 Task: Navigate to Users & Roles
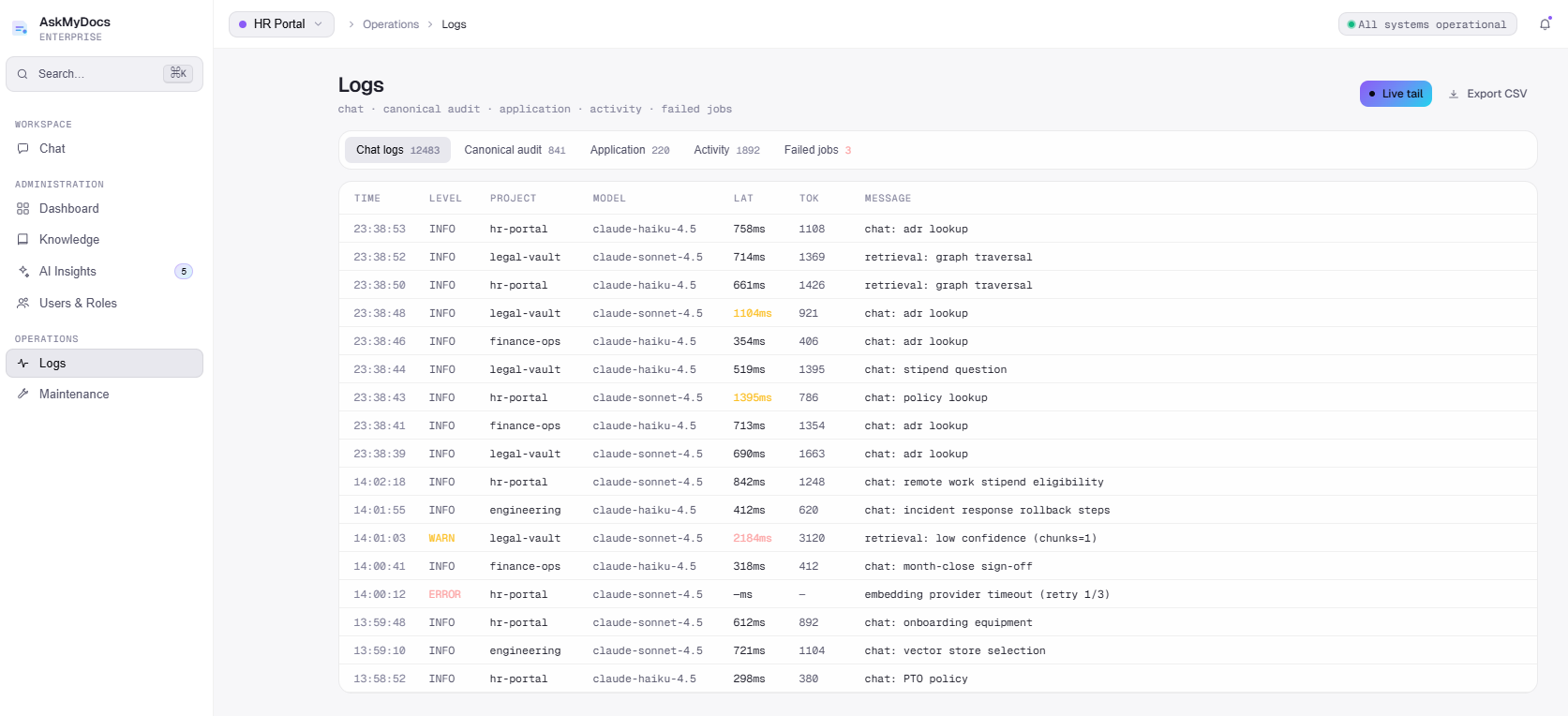tap(104, 304)
